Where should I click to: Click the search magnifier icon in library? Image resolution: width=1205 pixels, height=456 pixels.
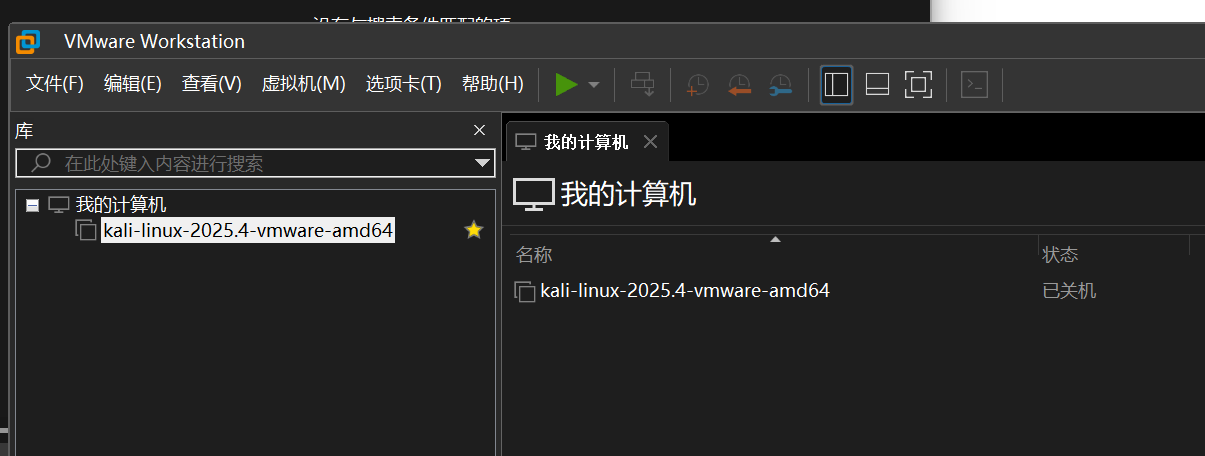click(x=42, y=162)
